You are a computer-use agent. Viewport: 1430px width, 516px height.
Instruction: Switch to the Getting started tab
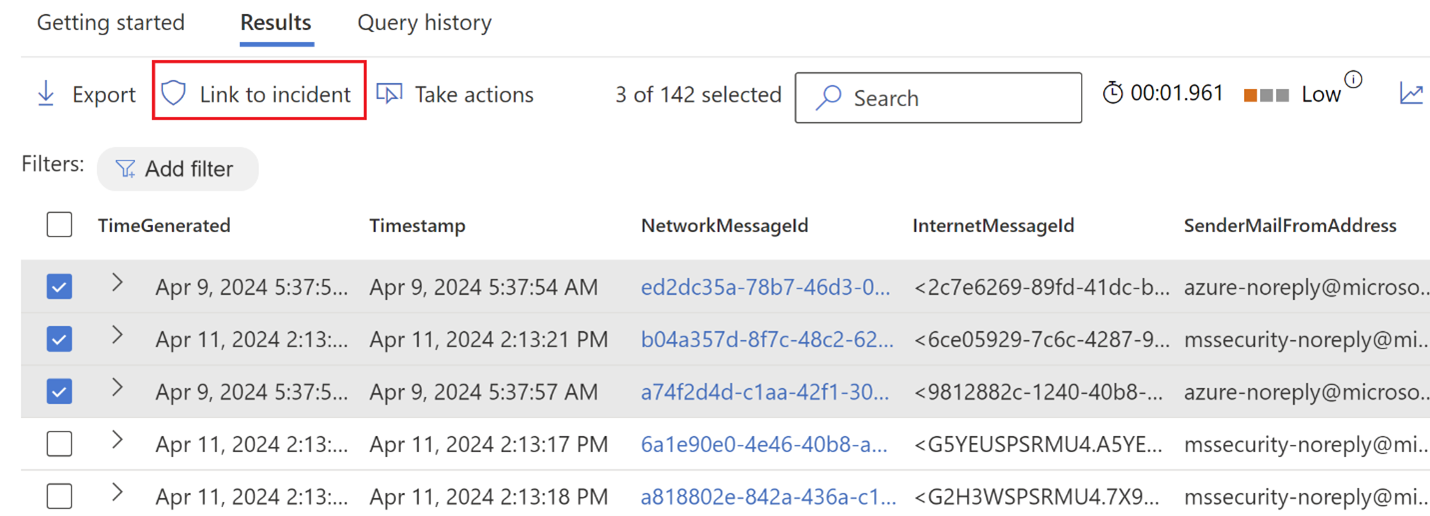[111, 22]
